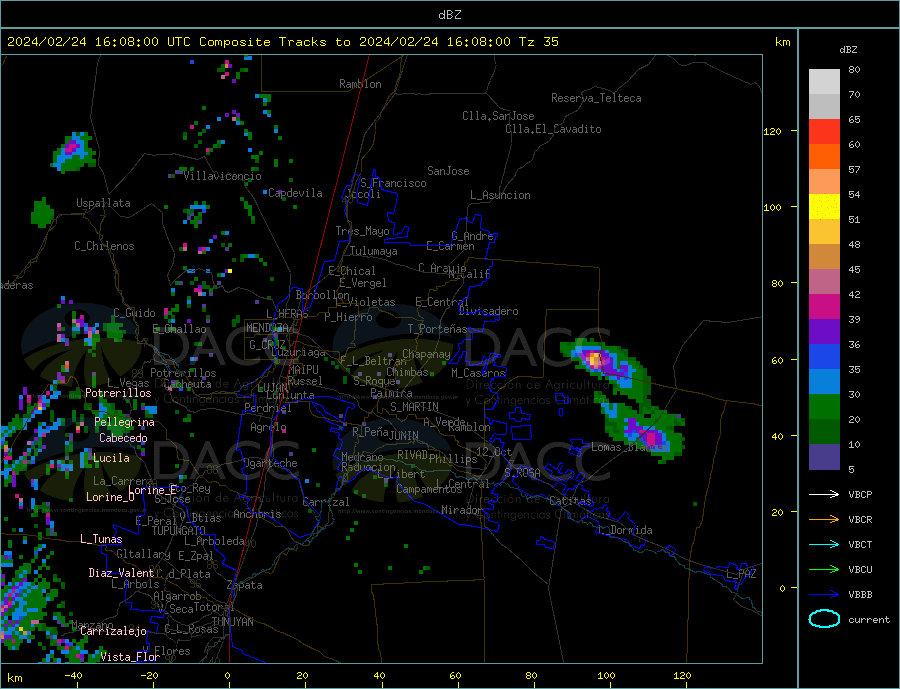
Task: Click the Carrizalejo label
Action: click(113, 632)
